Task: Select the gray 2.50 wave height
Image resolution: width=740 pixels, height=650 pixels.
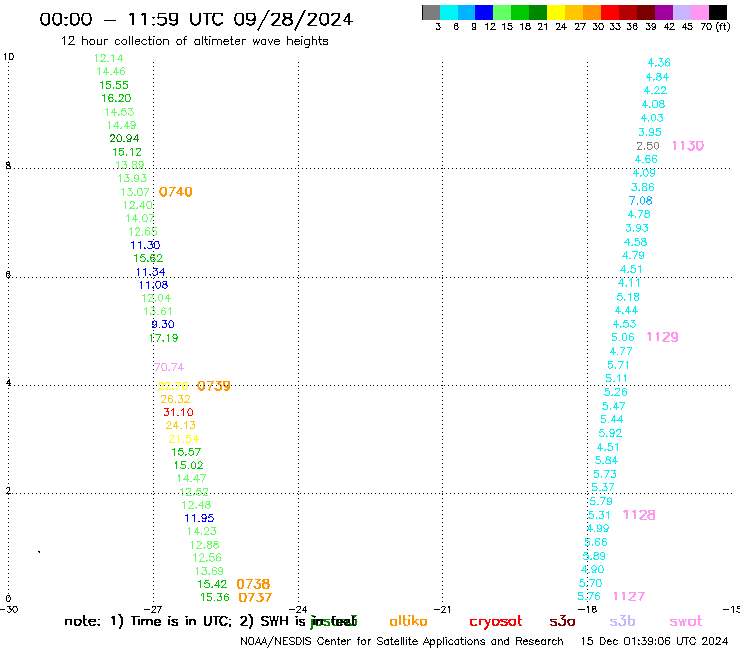Action: 648,146
